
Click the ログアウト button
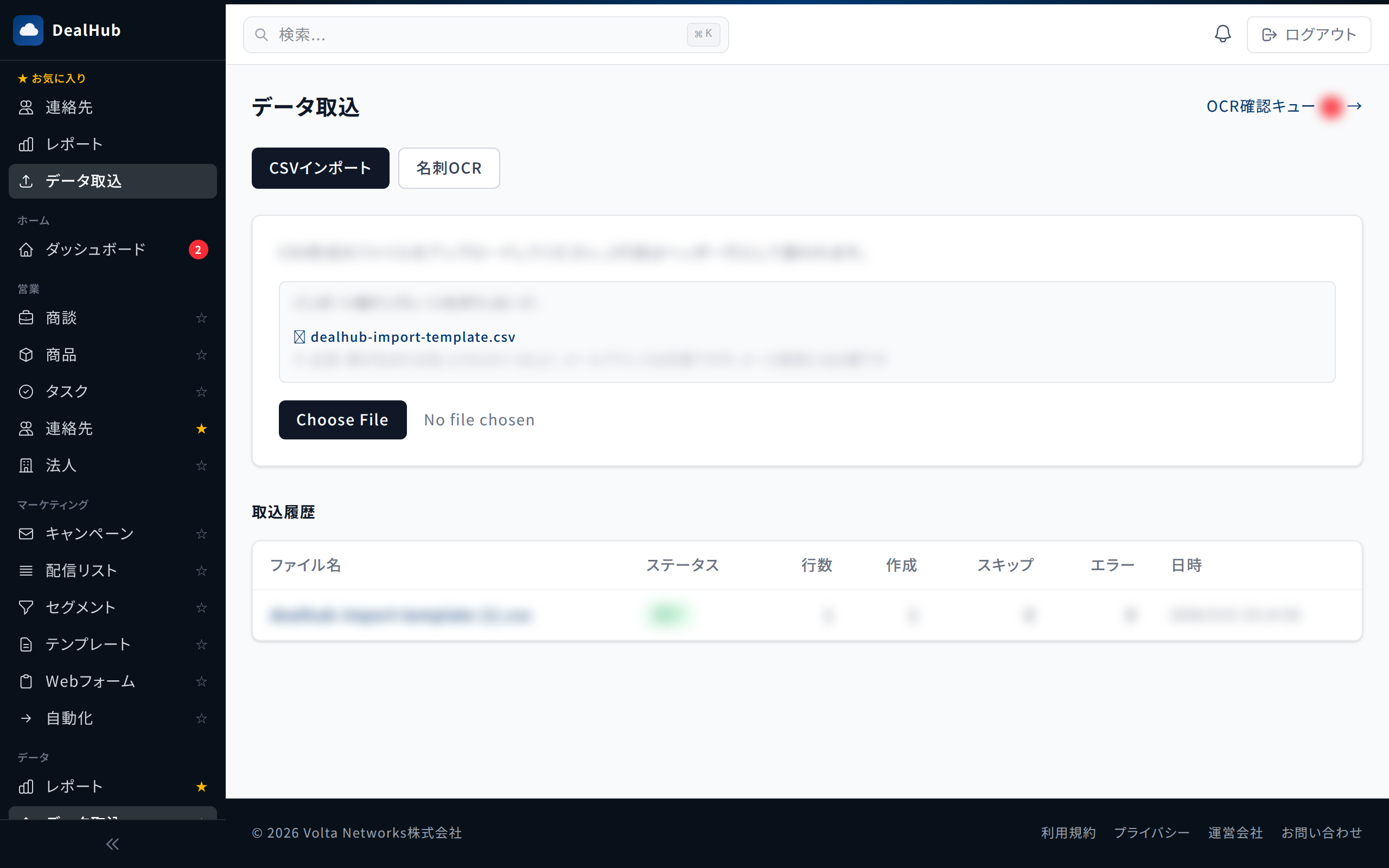pyautogui.click(x=1309, y=34)
